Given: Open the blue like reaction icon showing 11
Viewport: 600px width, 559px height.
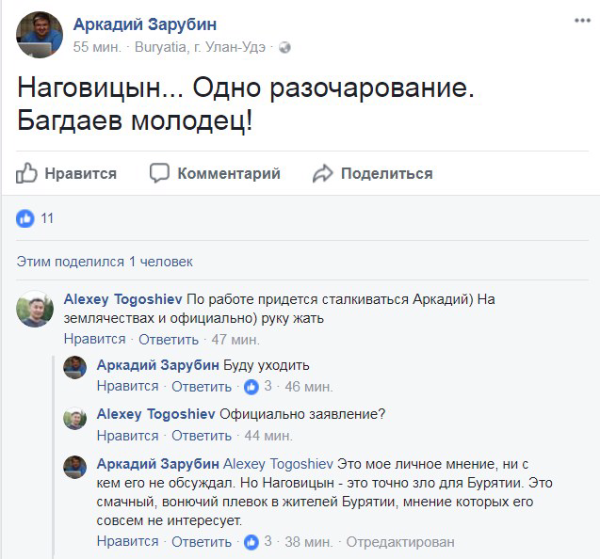Looking at the screenshot, I should click(26, 218).
